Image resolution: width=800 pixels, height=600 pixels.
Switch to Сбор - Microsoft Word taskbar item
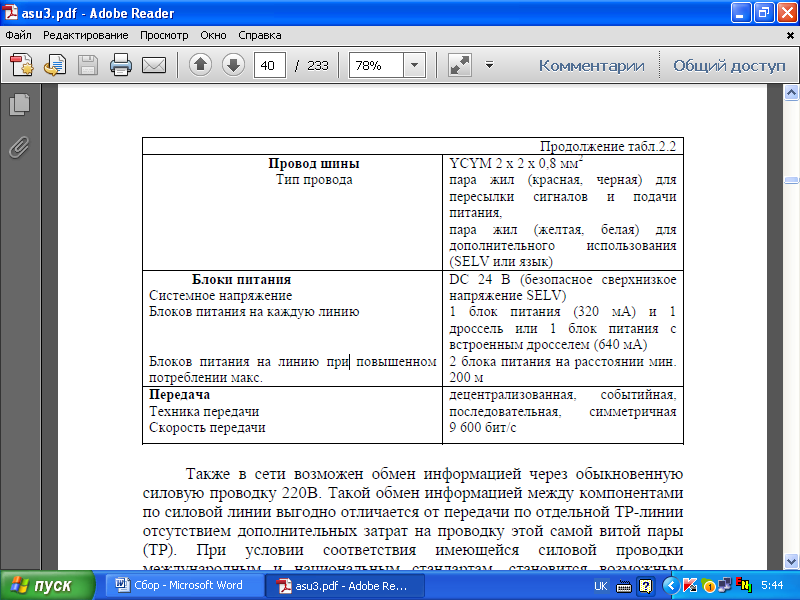(184, 585)
